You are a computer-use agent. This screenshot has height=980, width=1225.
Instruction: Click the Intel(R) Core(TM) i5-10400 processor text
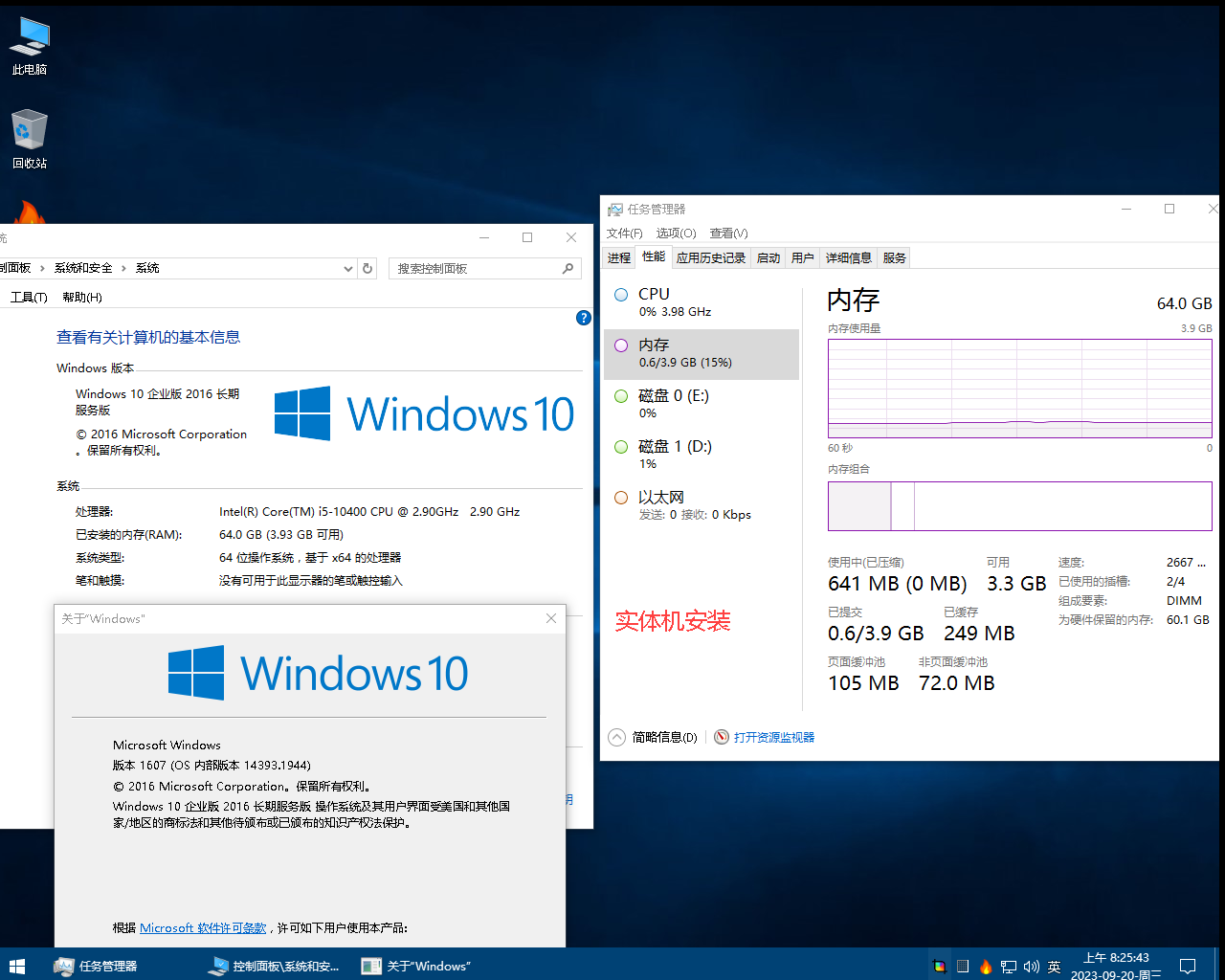coord(369,512)
